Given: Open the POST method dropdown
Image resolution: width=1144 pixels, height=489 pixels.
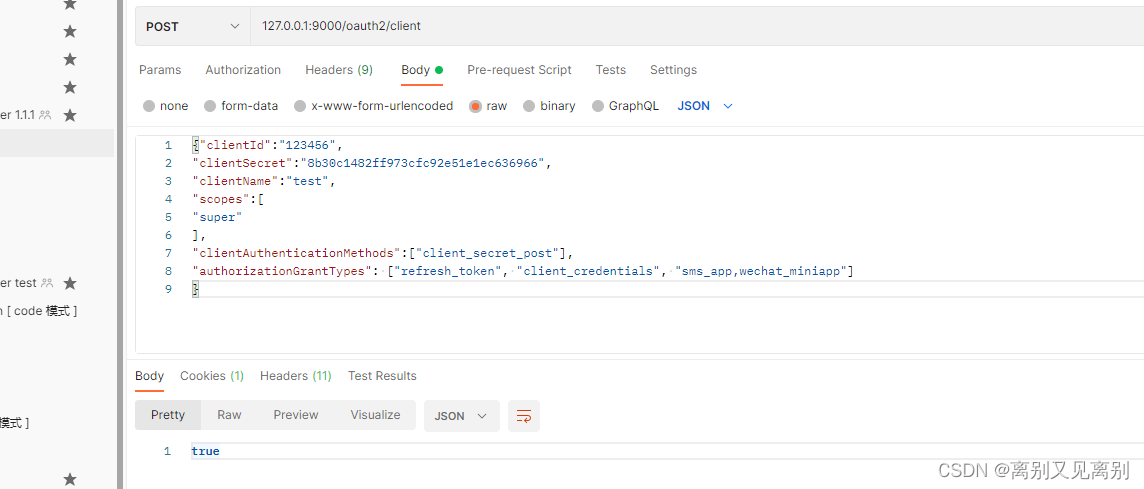Looking at the screenshot, I should (193, 26).
